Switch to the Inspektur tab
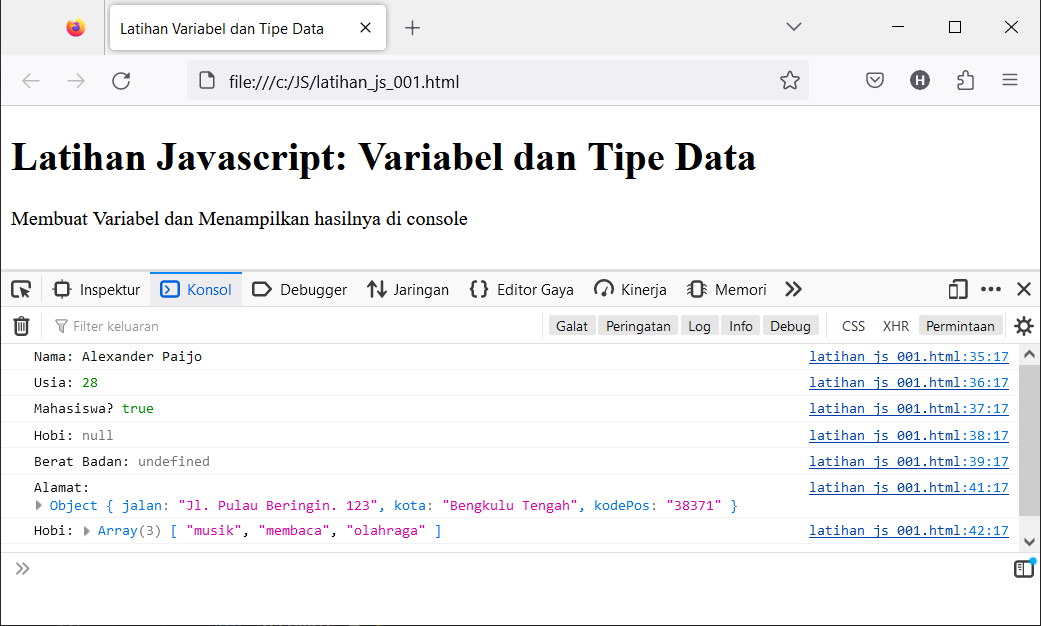The height and width of the screenshot is (626, 1041). (x=97, y=289)
